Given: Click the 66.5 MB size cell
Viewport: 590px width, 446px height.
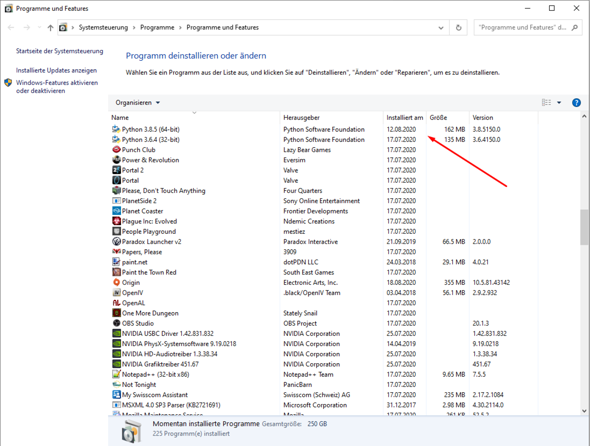Looking at the screenshot, I should [454, 241].
